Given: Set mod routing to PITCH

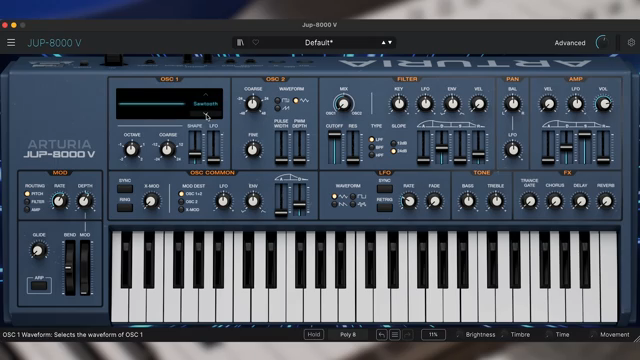Looking at the screenshot, I should pos(27,194).
